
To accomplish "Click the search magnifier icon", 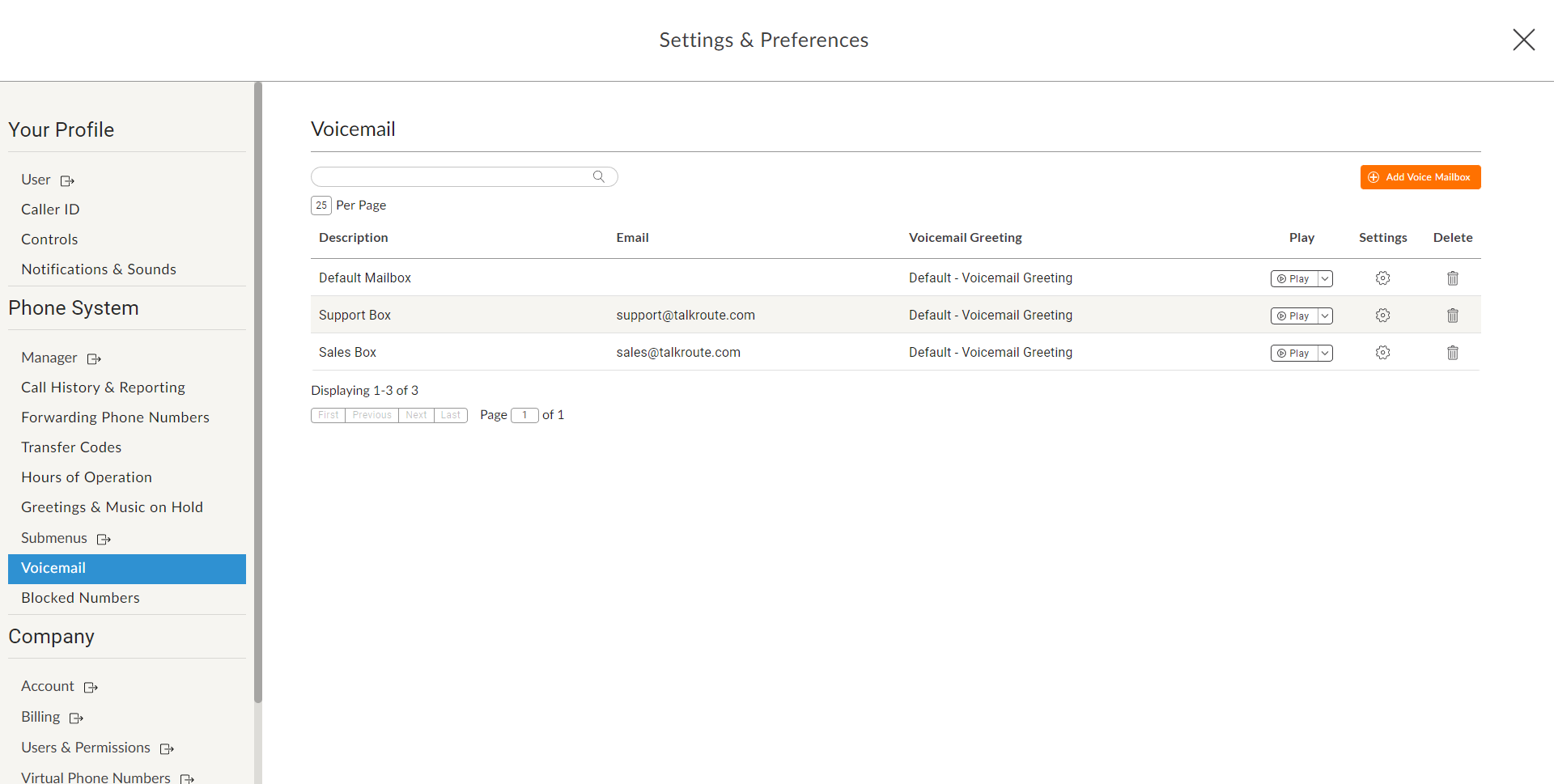I will (599, 176).
